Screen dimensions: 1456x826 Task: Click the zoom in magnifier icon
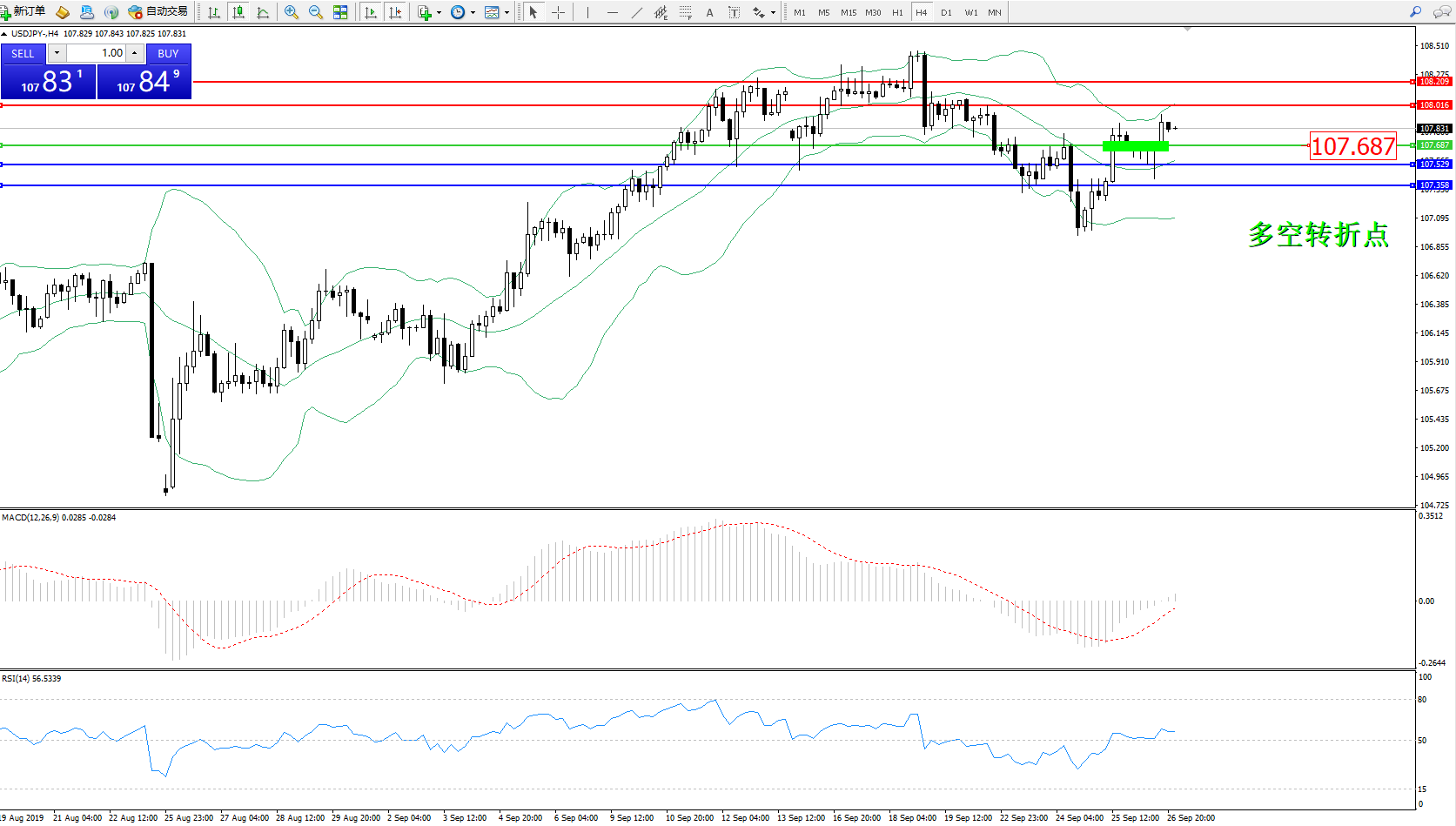(x=291, y=12)
